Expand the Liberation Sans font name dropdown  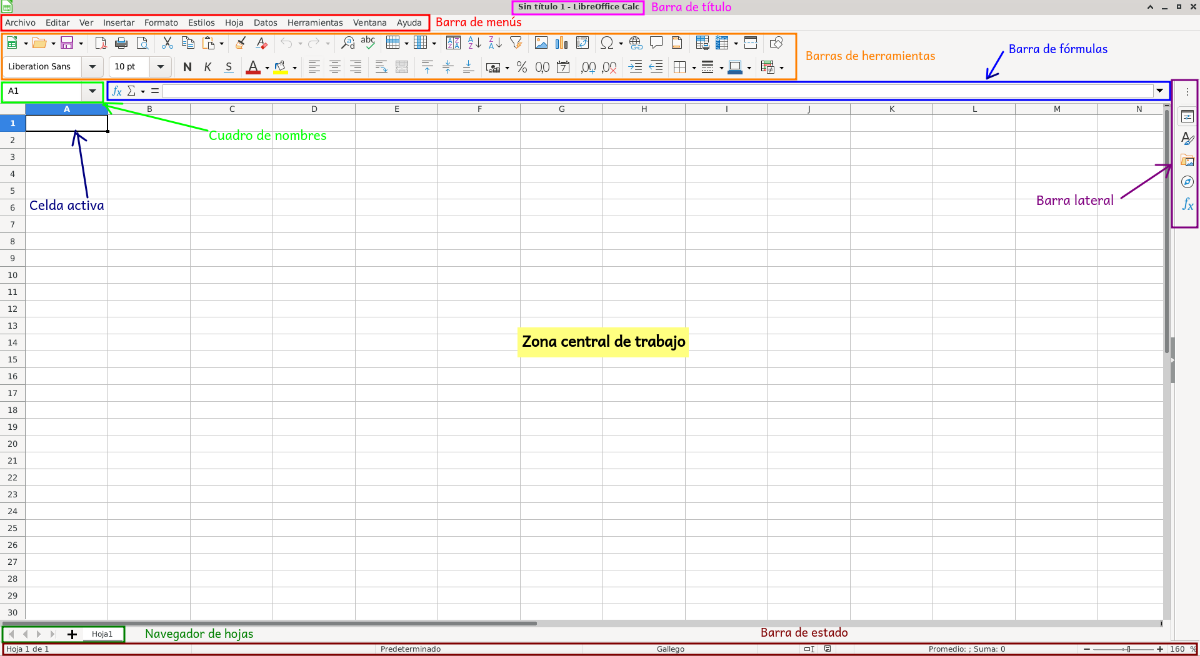point(92,67)
